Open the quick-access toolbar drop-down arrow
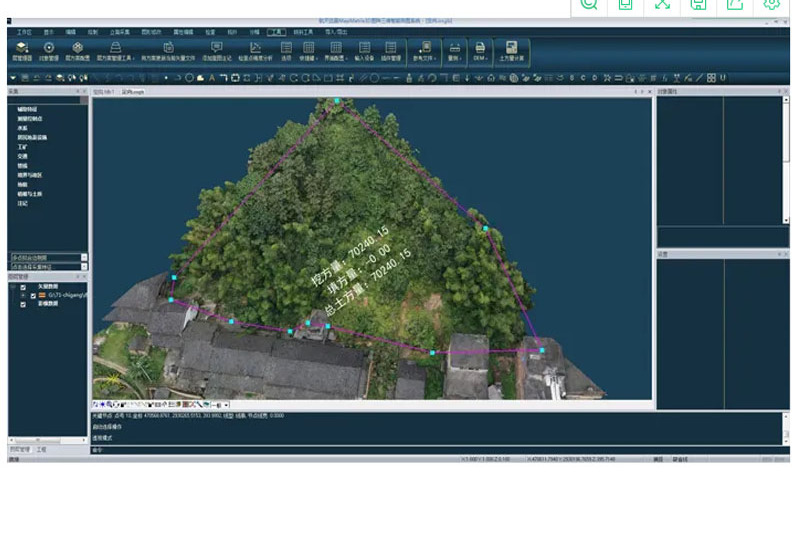Image resolution: width=801 pixels, height=534 pixels. (13, 78)
